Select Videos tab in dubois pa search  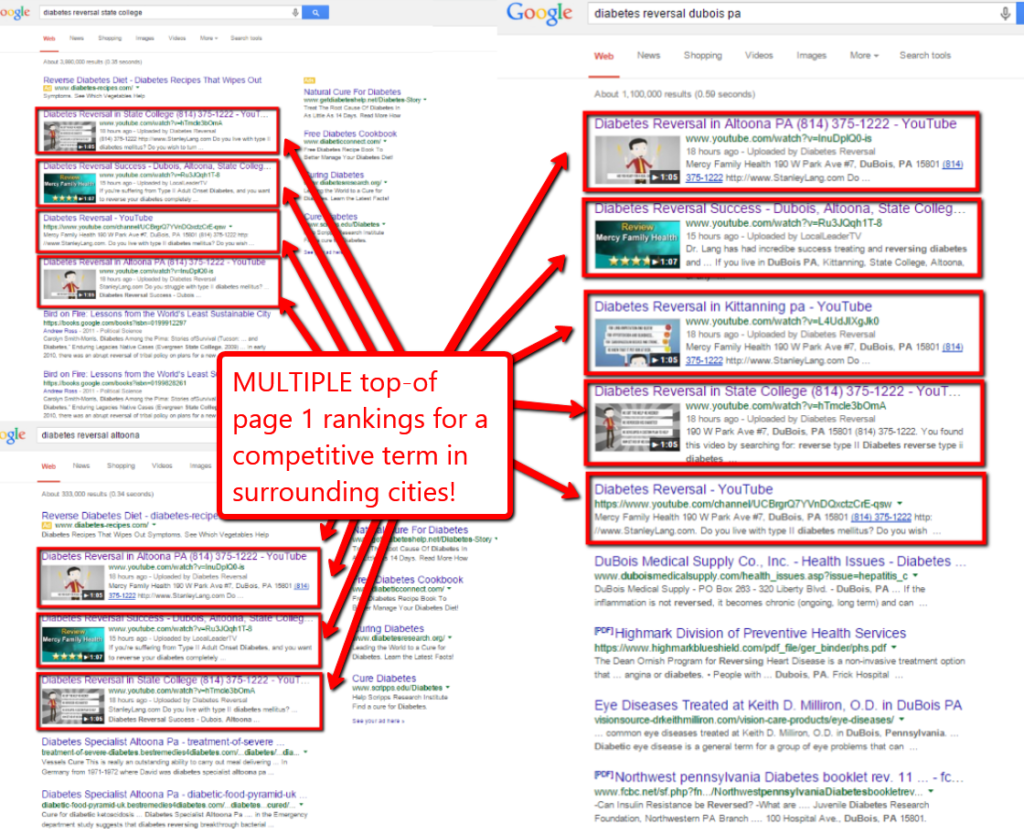tap(759, 56)
